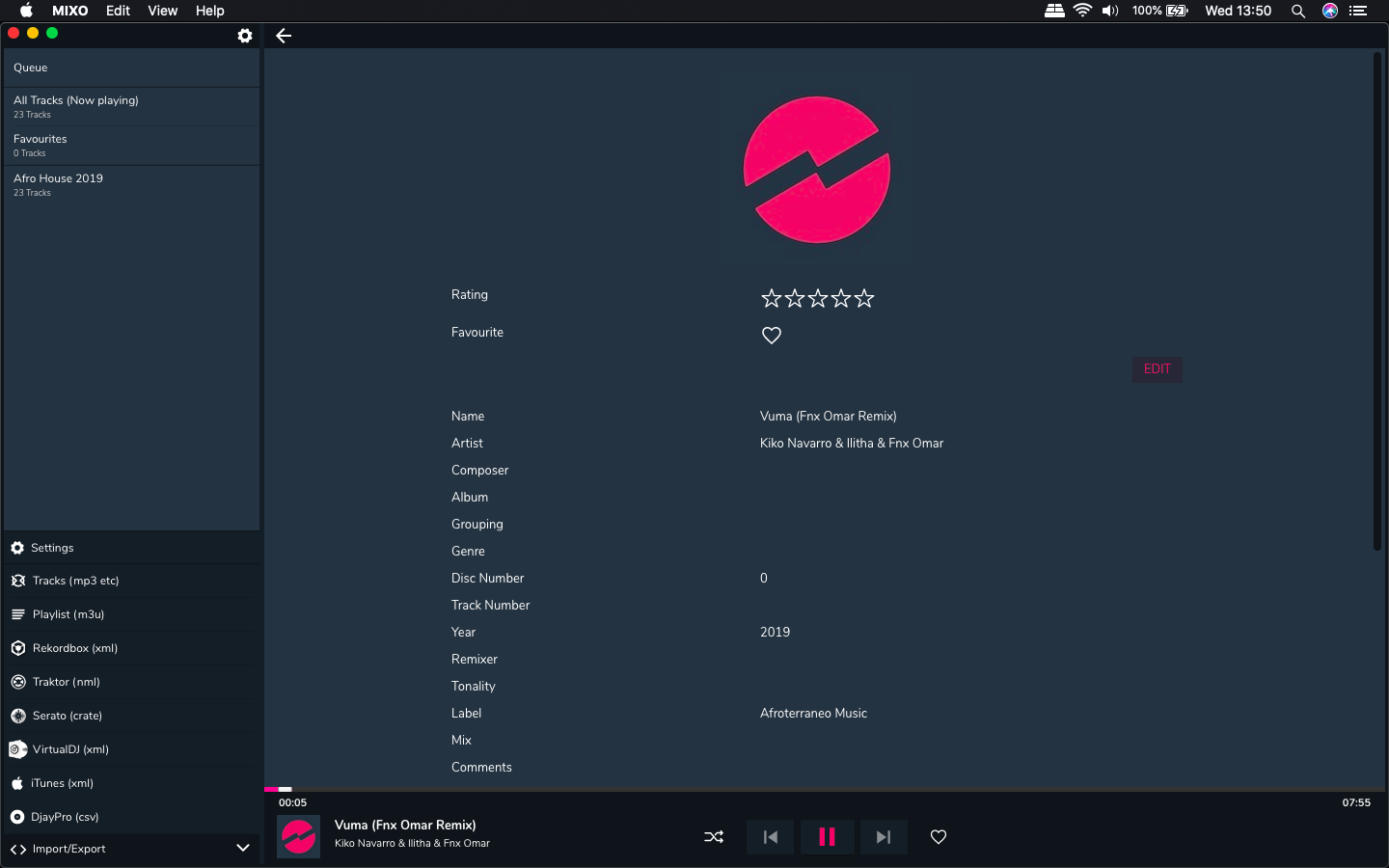Toggle the Favourite heart in track details

772,336
